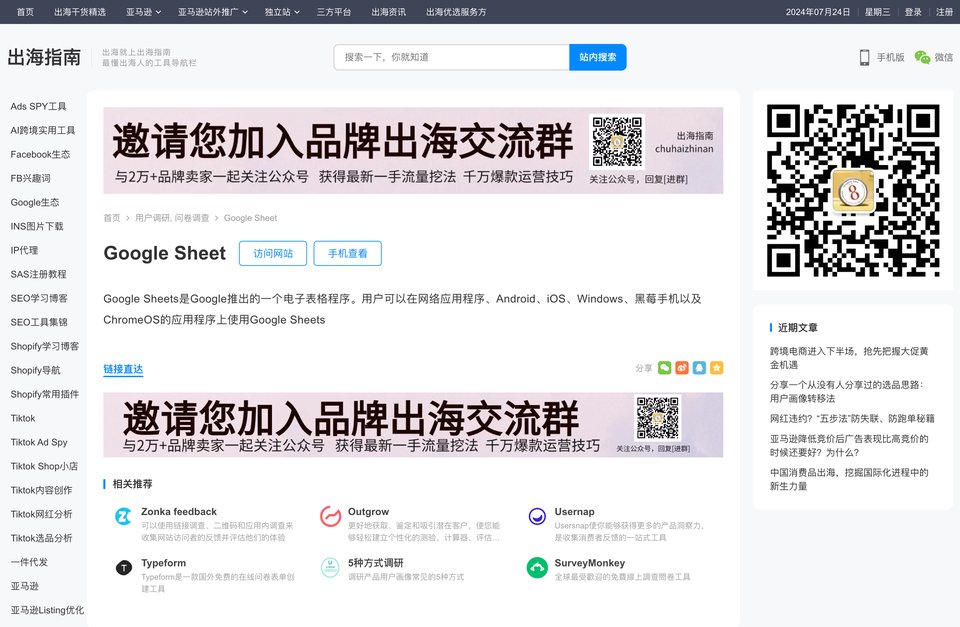Screen dimensions: 960x627
Task: Open Tiktok内容创作 in sidebar
Action: point(41,490)
